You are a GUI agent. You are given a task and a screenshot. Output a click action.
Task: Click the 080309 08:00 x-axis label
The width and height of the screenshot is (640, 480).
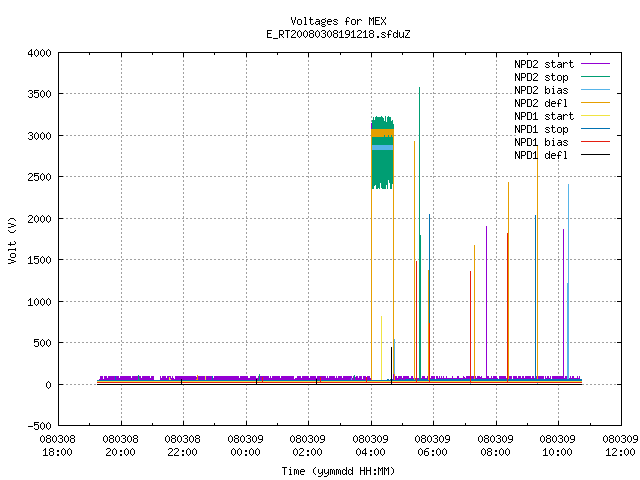495,445
